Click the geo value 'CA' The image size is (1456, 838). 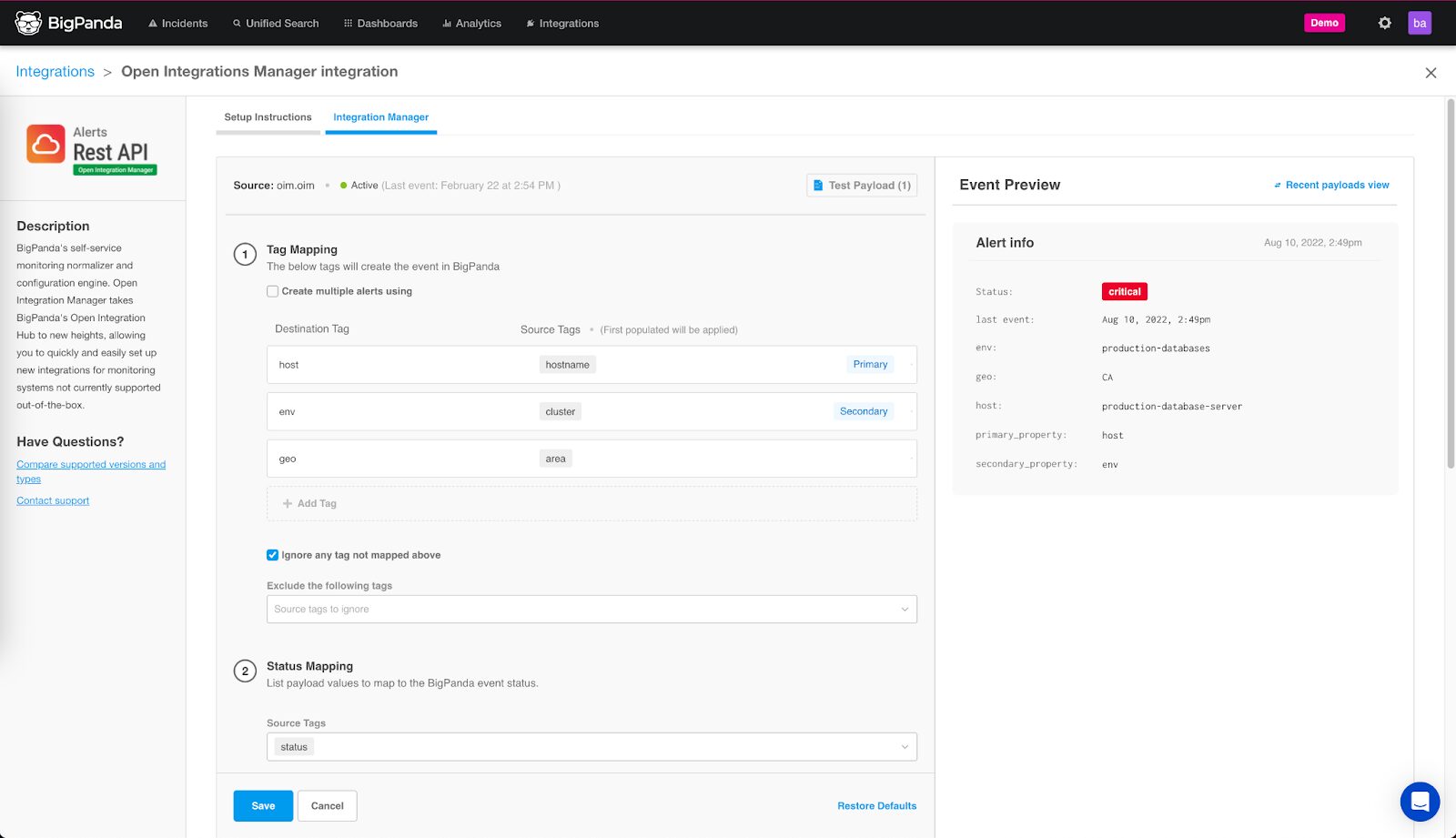[1107, 378]
